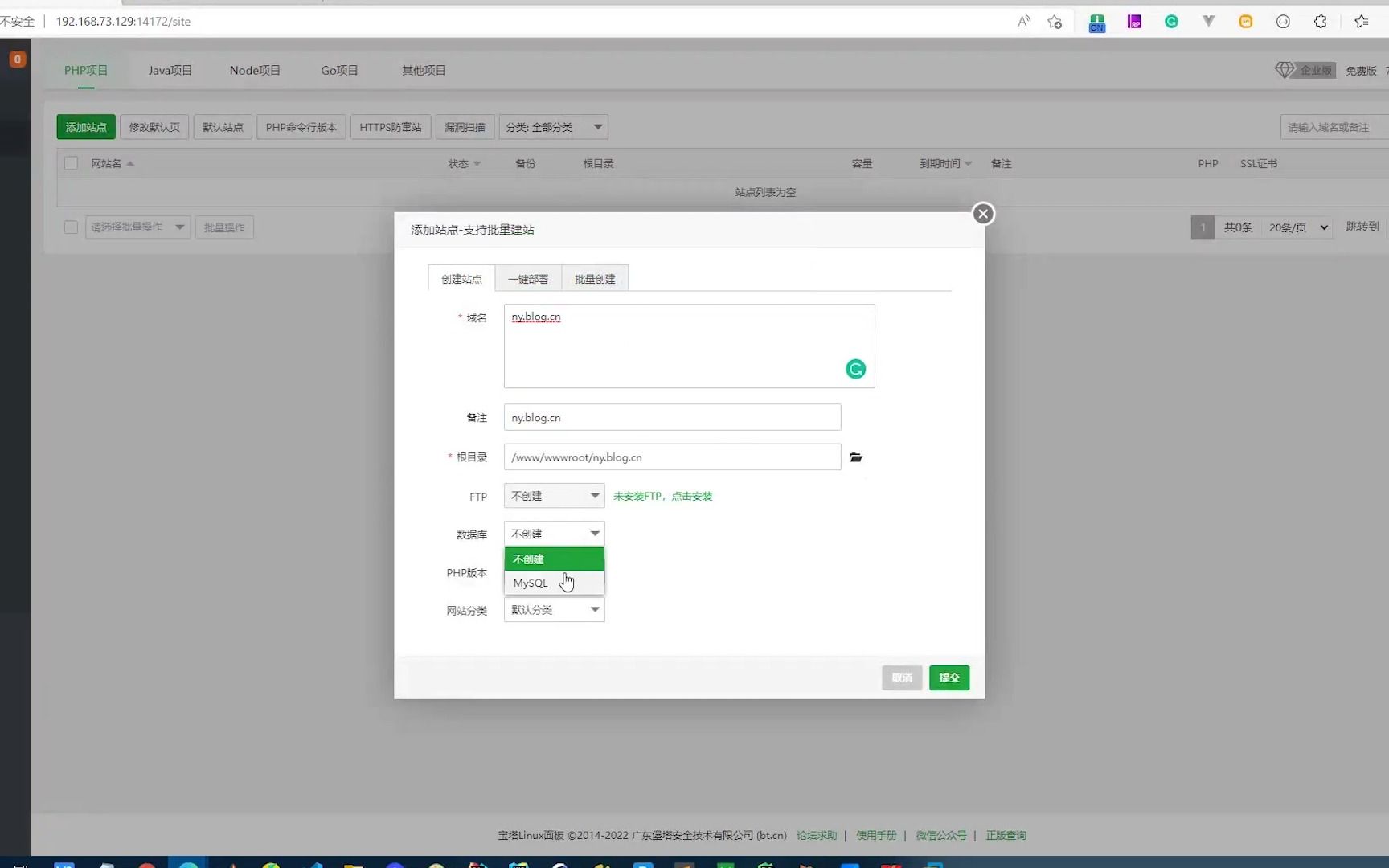Click the add-to-favorites star icon

(1055, 22)
